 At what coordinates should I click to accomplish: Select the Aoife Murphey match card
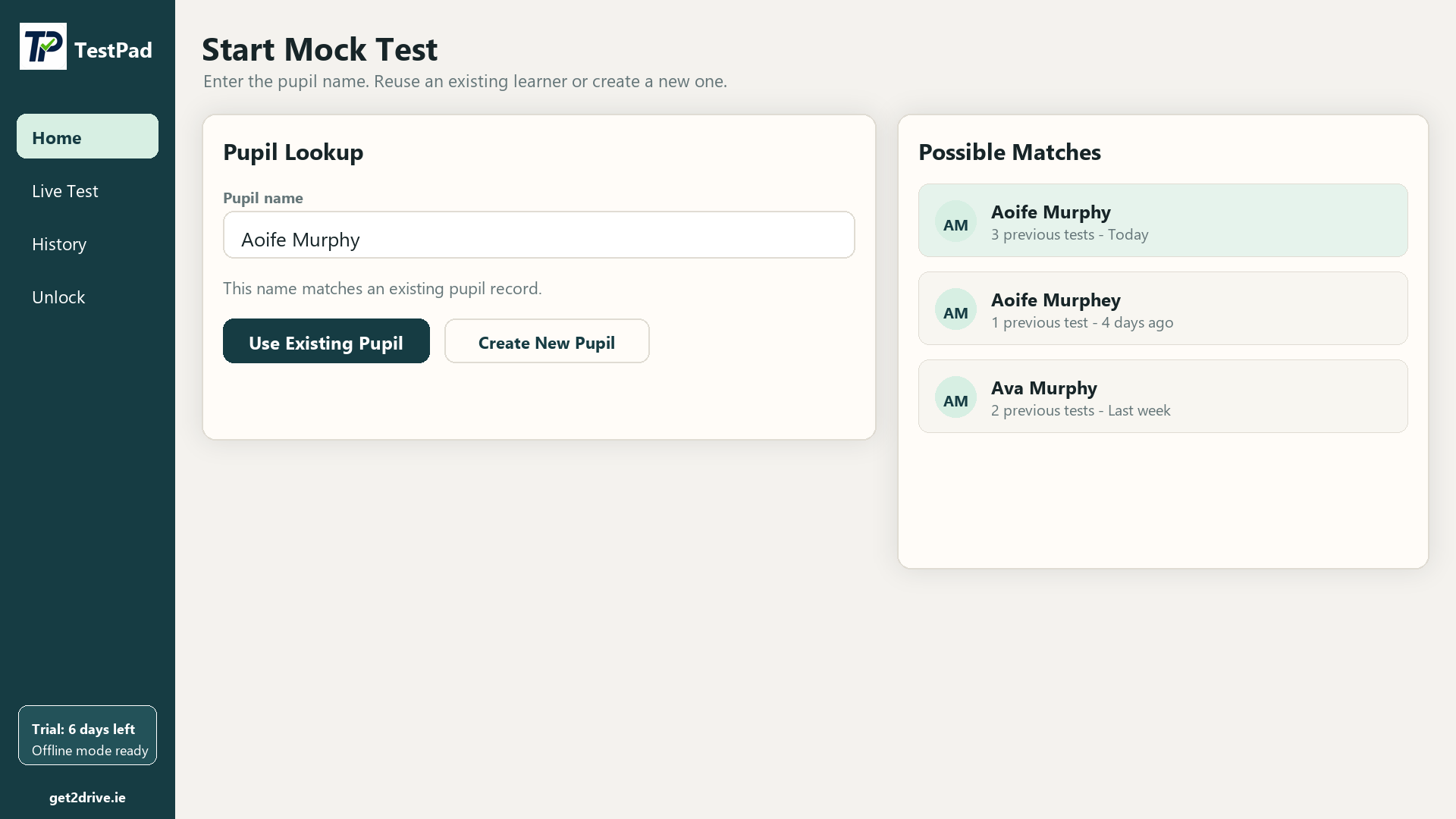pyautogui.click(x=1163, y=309)
